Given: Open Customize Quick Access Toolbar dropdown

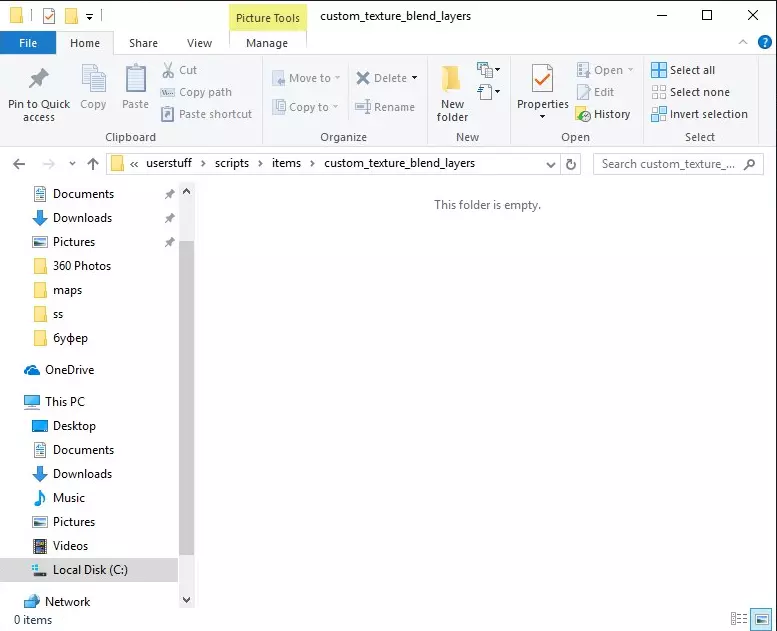Looking at the screenshot, I should 89,16.
